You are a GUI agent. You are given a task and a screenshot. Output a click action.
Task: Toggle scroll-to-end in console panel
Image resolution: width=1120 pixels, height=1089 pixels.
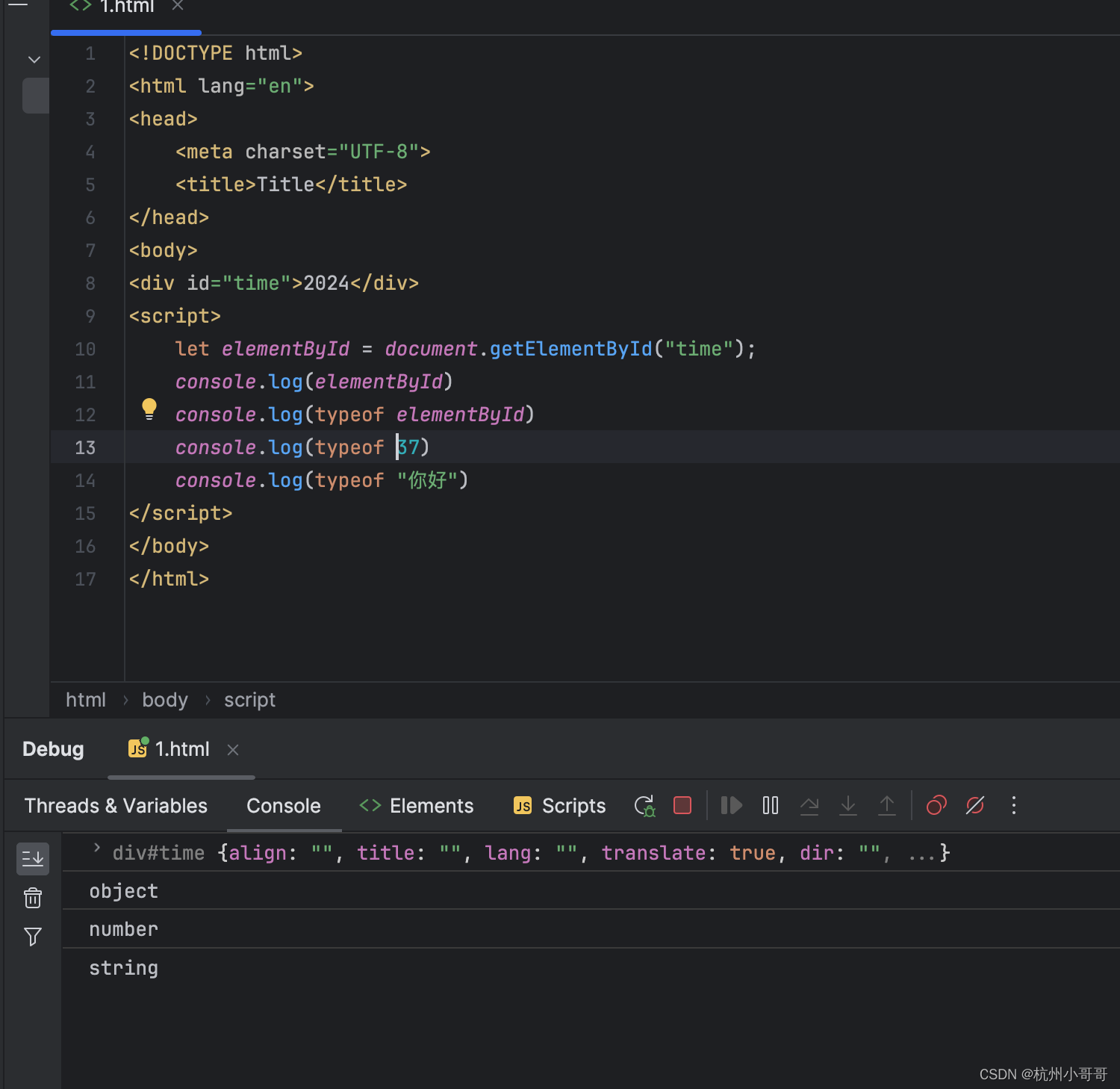(33, 858)
